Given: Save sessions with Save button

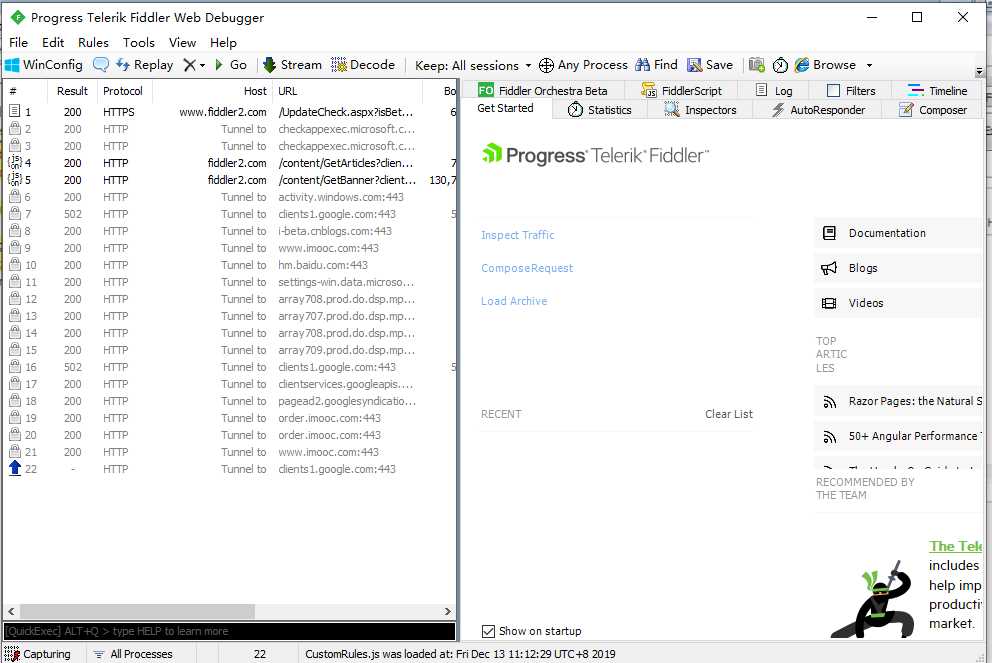Looking at the screenshot, I should (x=710, y=65).
